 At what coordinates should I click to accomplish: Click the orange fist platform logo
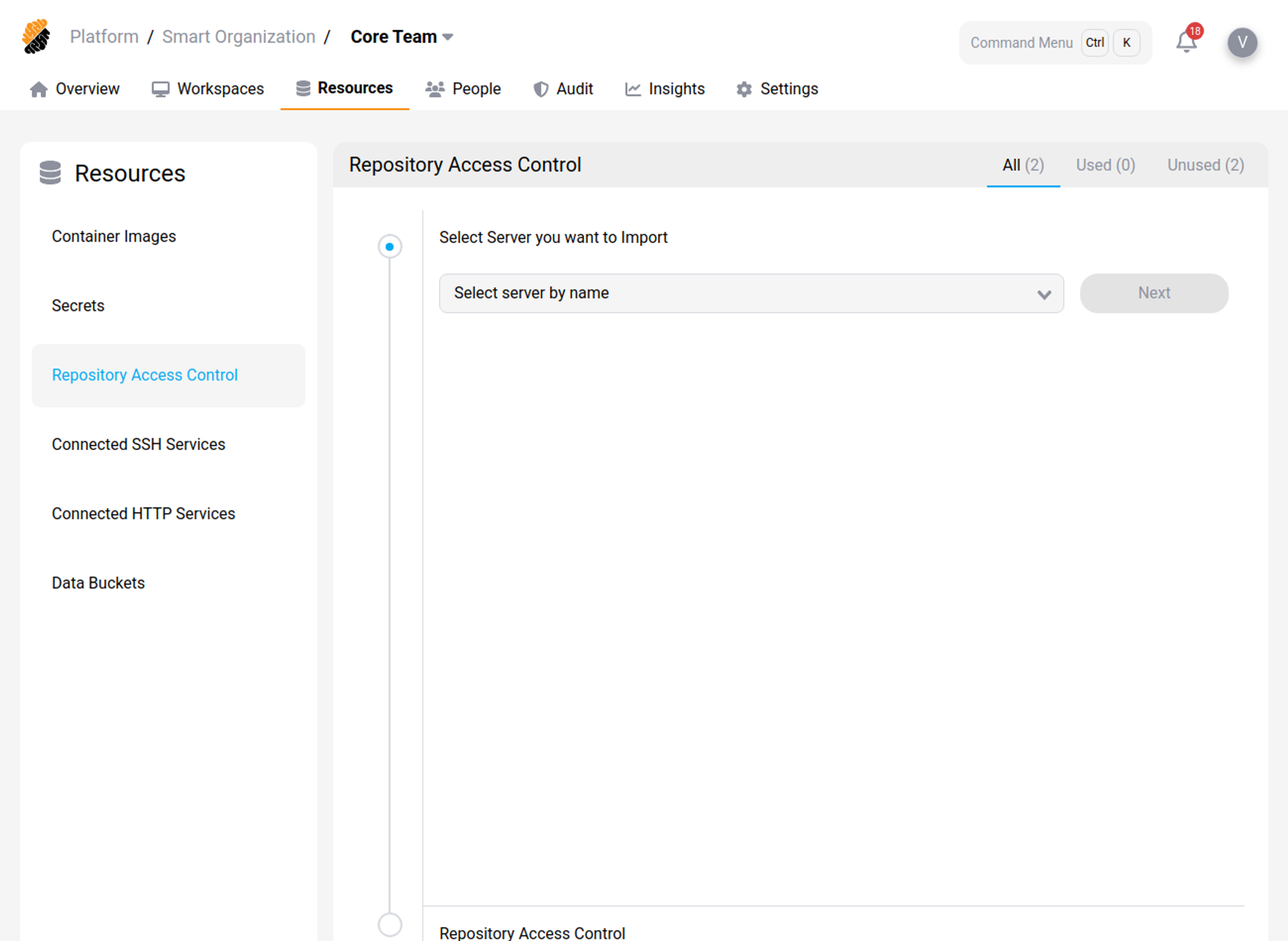[x=36, y=37]
